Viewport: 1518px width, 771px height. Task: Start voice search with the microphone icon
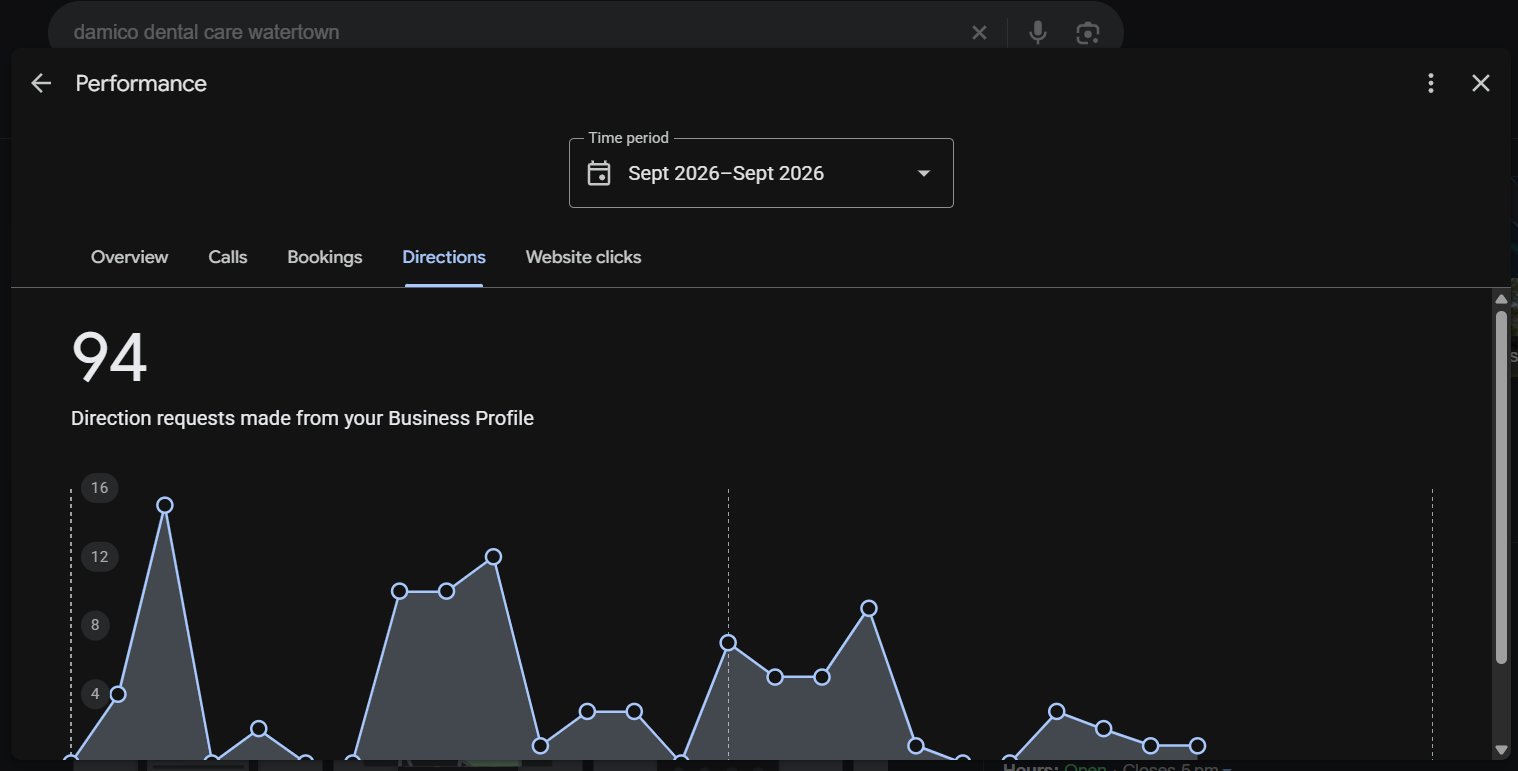tap(1038, 33)
